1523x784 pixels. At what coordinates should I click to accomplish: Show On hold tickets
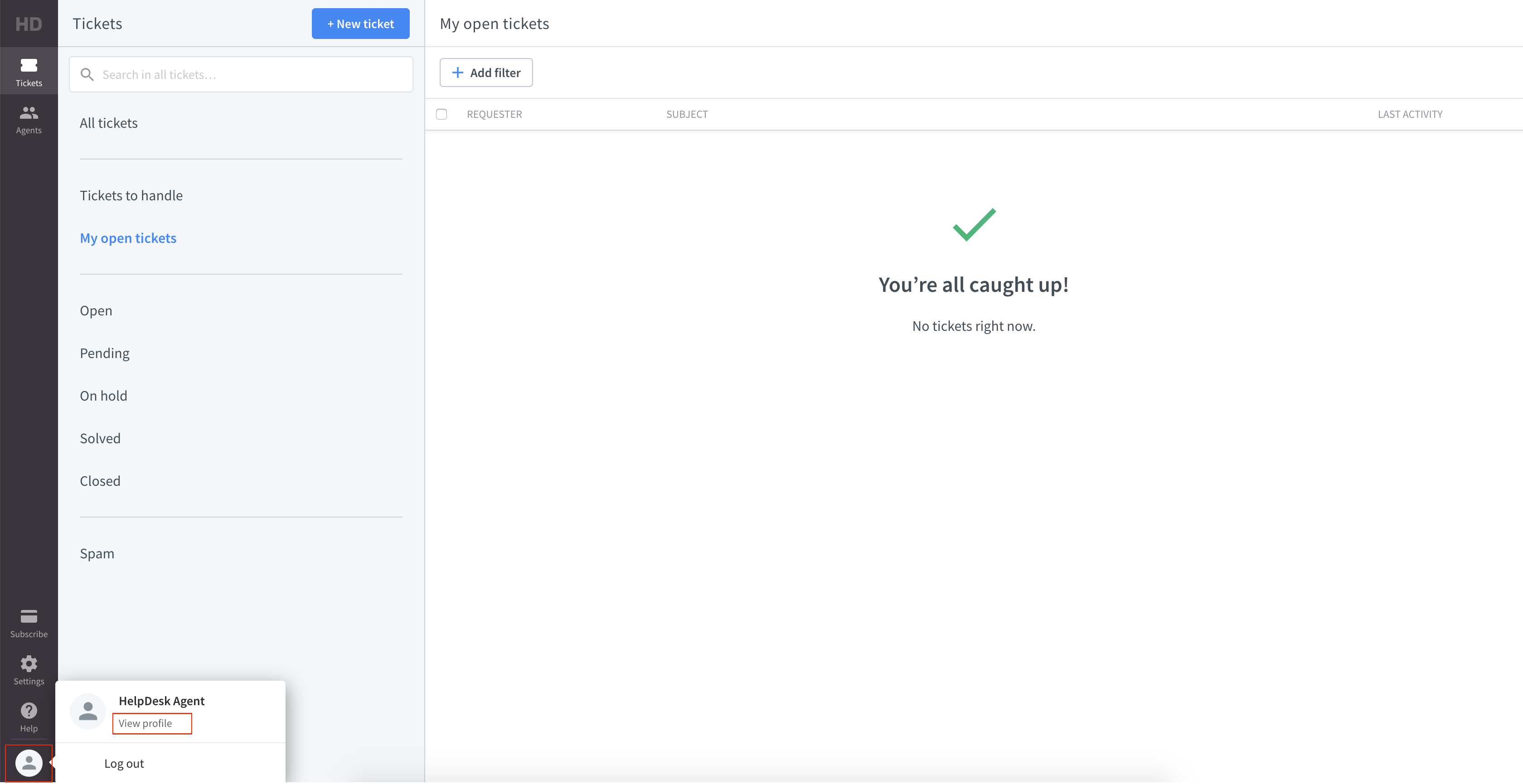point(103,396)
